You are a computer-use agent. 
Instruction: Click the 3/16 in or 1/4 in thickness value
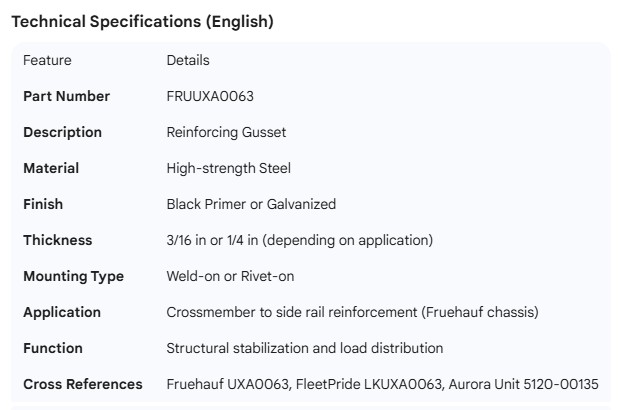[x=299, y=240]
